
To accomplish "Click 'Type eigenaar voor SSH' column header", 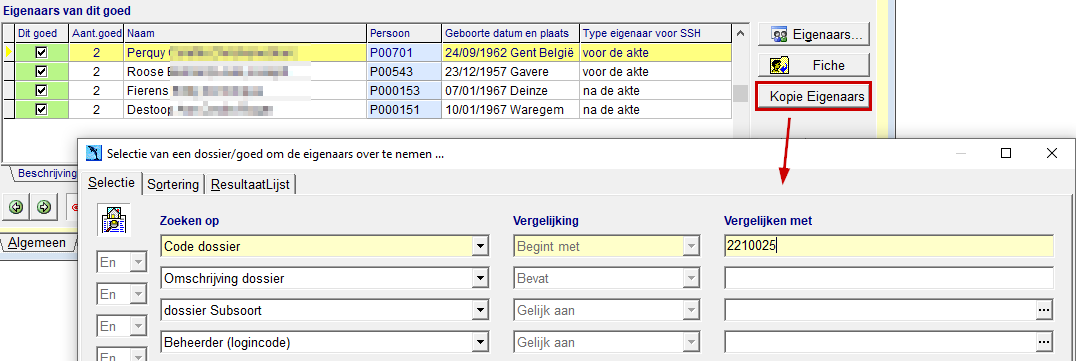I will pos(655,33).
